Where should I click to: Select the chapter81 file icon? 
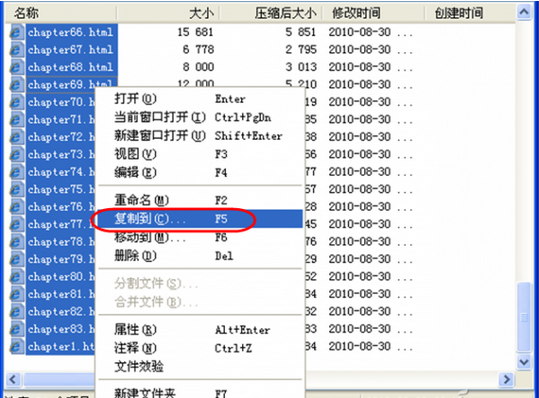click(16, 295)
